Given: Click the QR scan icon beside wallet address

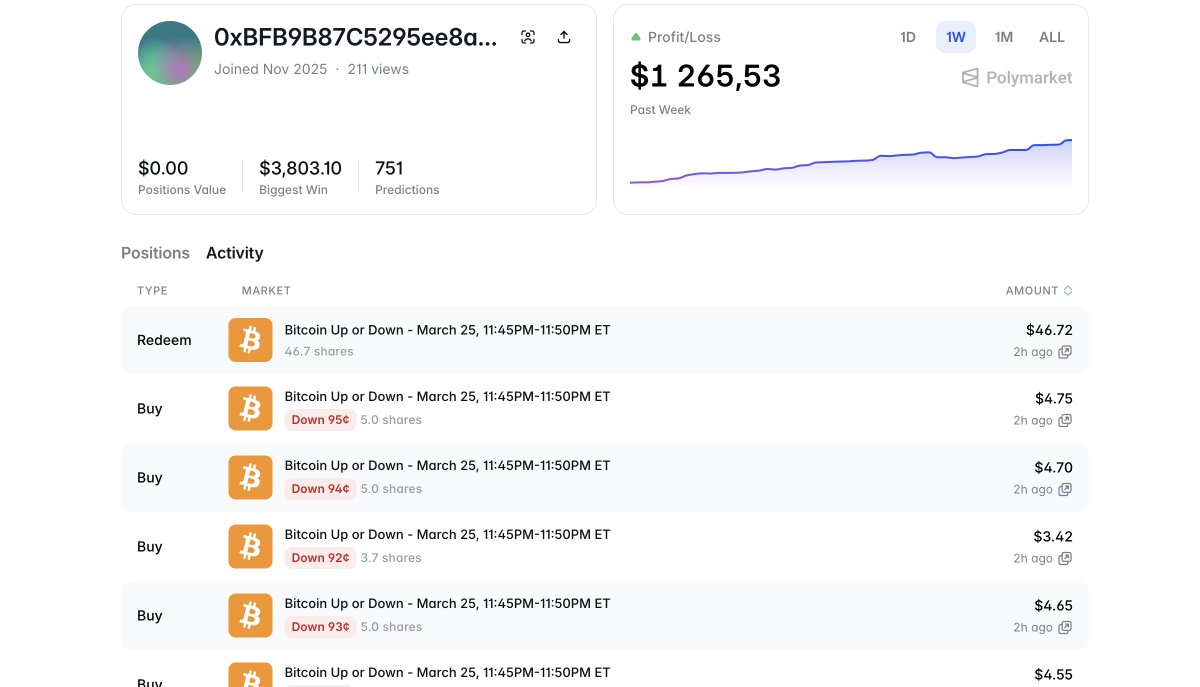Looking at the screenshot, I should pyautogui.click(x=528, y=37).
